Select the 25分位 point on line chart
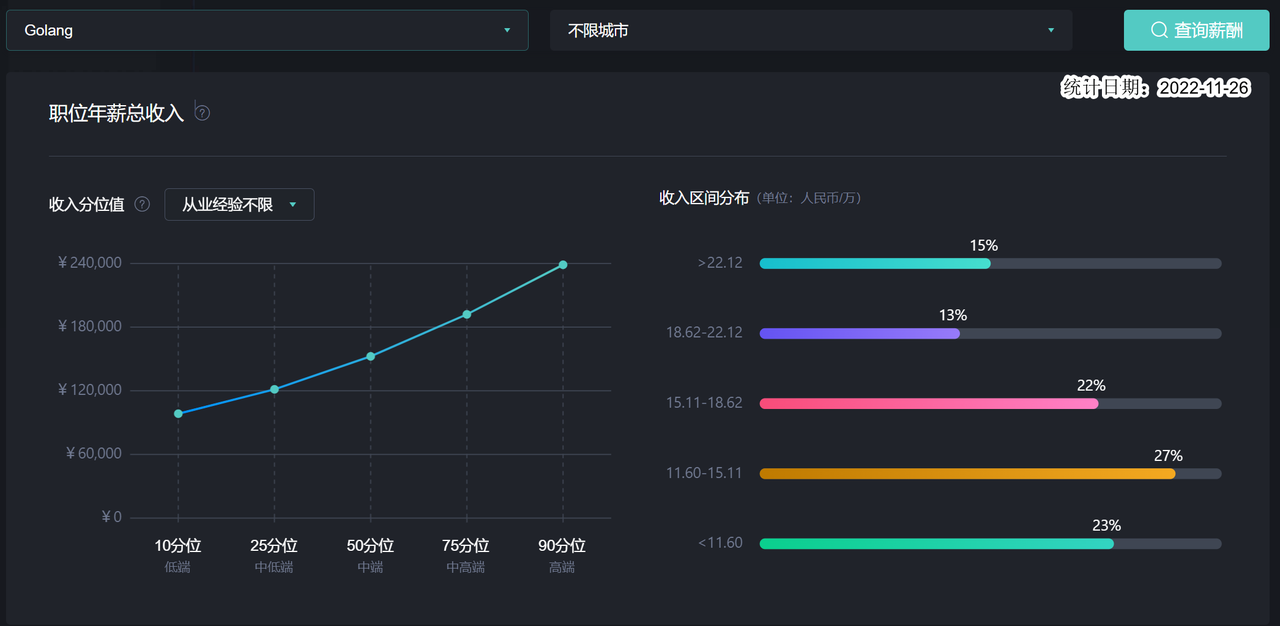Viewport: 1280px width, 626px height. (x=274, y=389)
